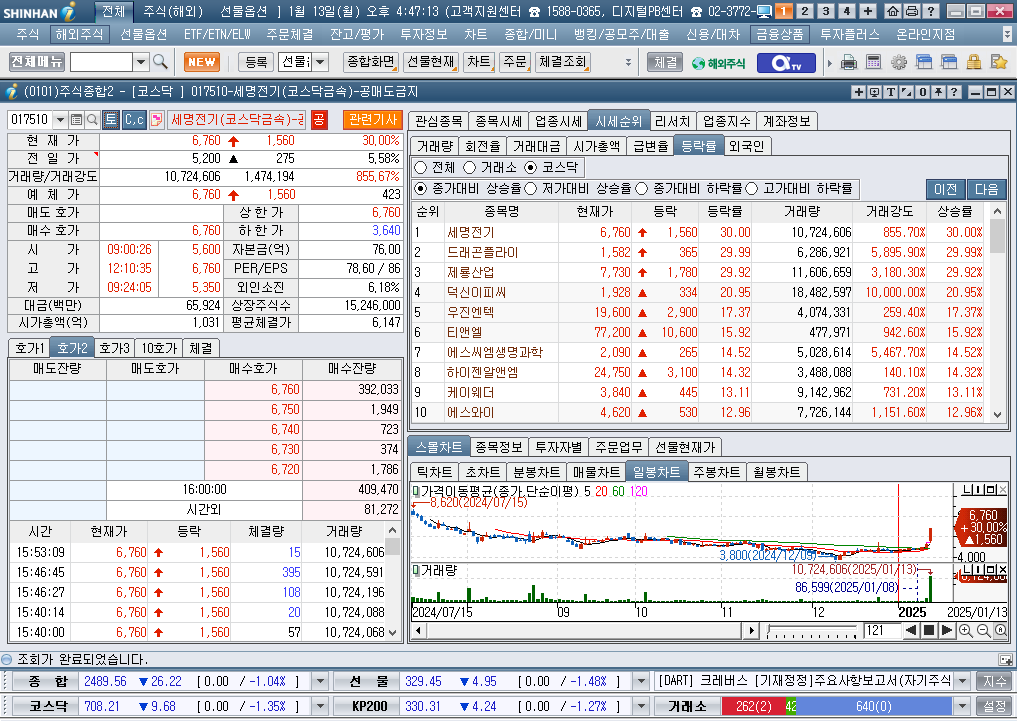Open settings gear in main toolbar
This screenshot has height=721, width=1017.
pyautogui.click(x=899, y=62)
